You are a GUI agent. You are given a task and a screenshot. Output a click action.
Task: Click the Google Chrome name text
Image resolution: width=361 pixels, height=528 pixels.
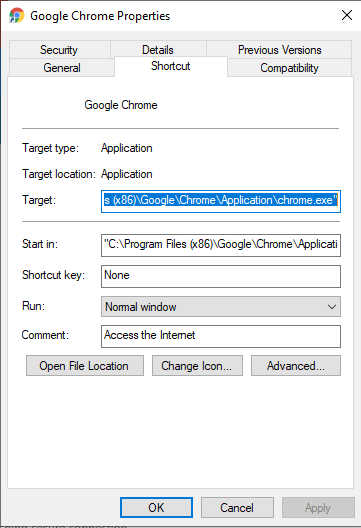tap(121, 105)
